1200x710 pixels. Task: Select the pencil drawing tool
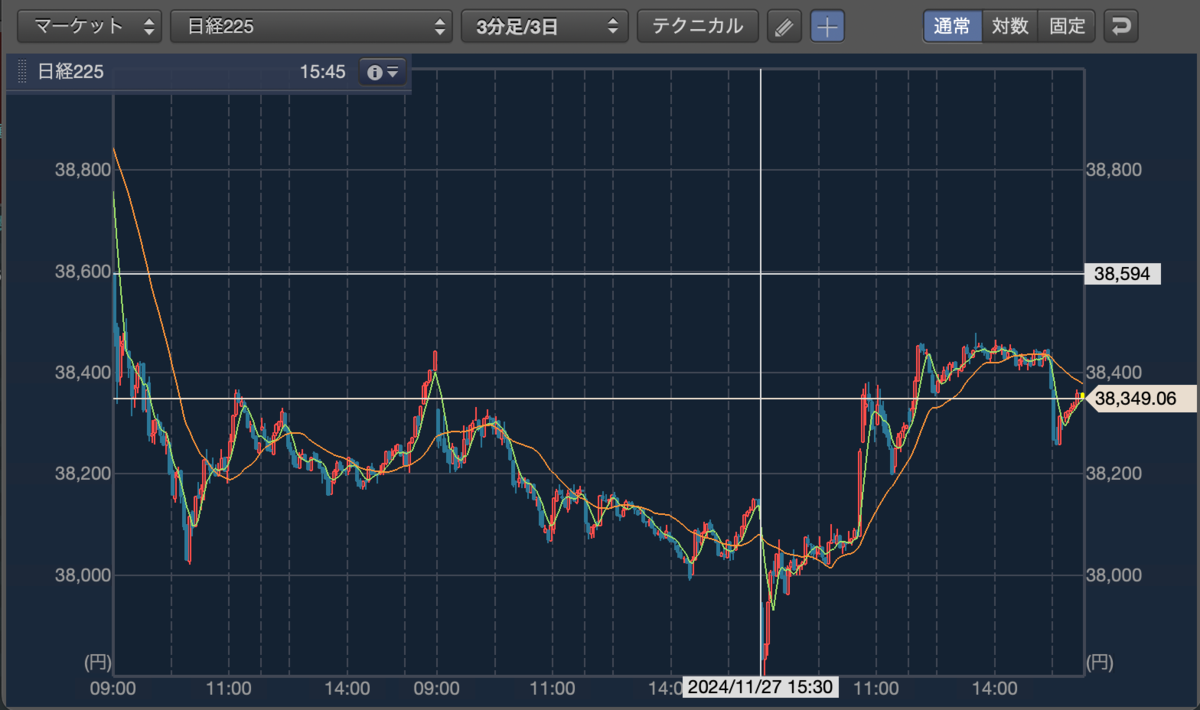(785, 27)
